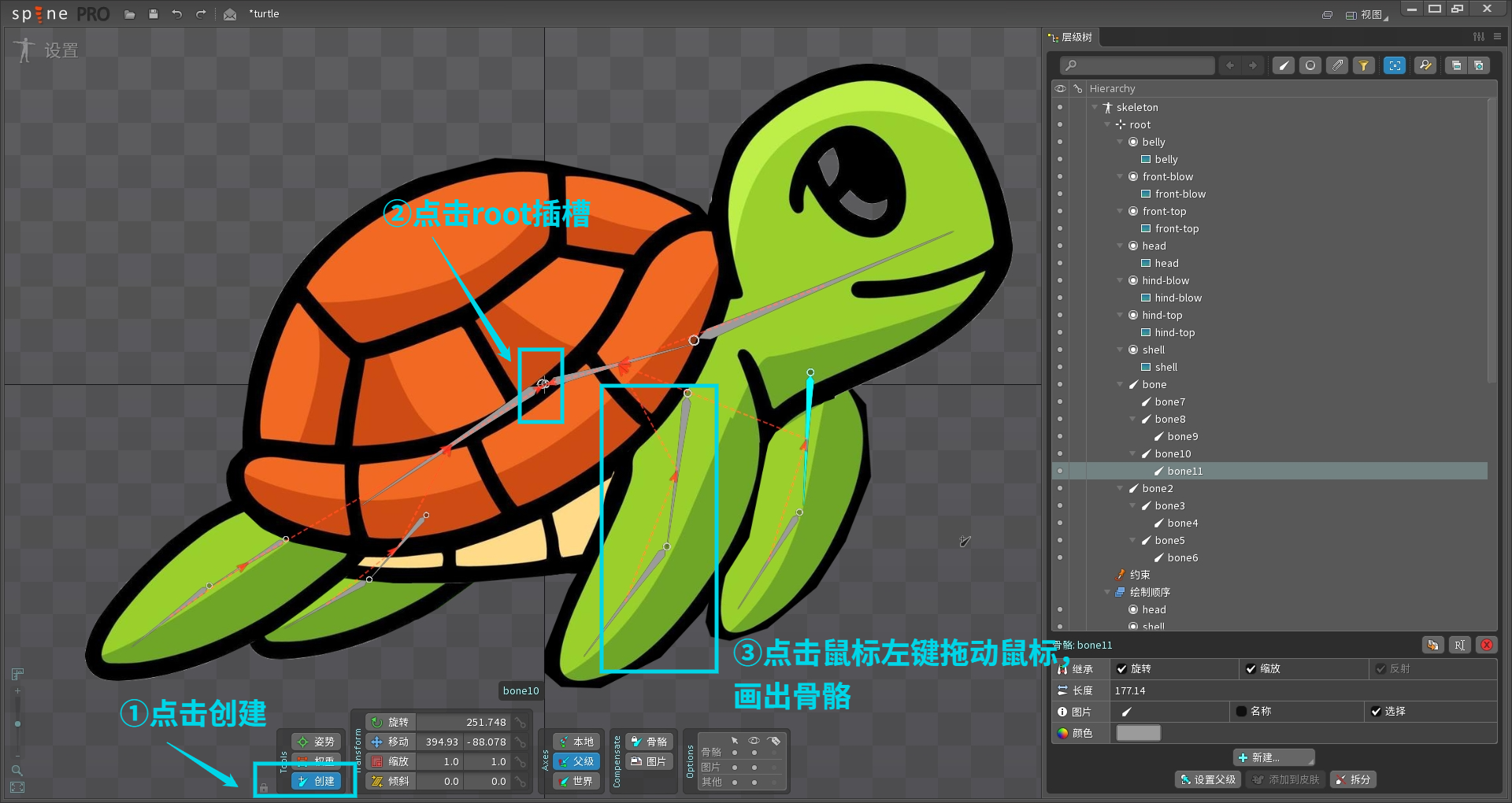Click the tools lock icon at bottom left
The height and width of the screenshot is (803, 1512).
[264, 787]
